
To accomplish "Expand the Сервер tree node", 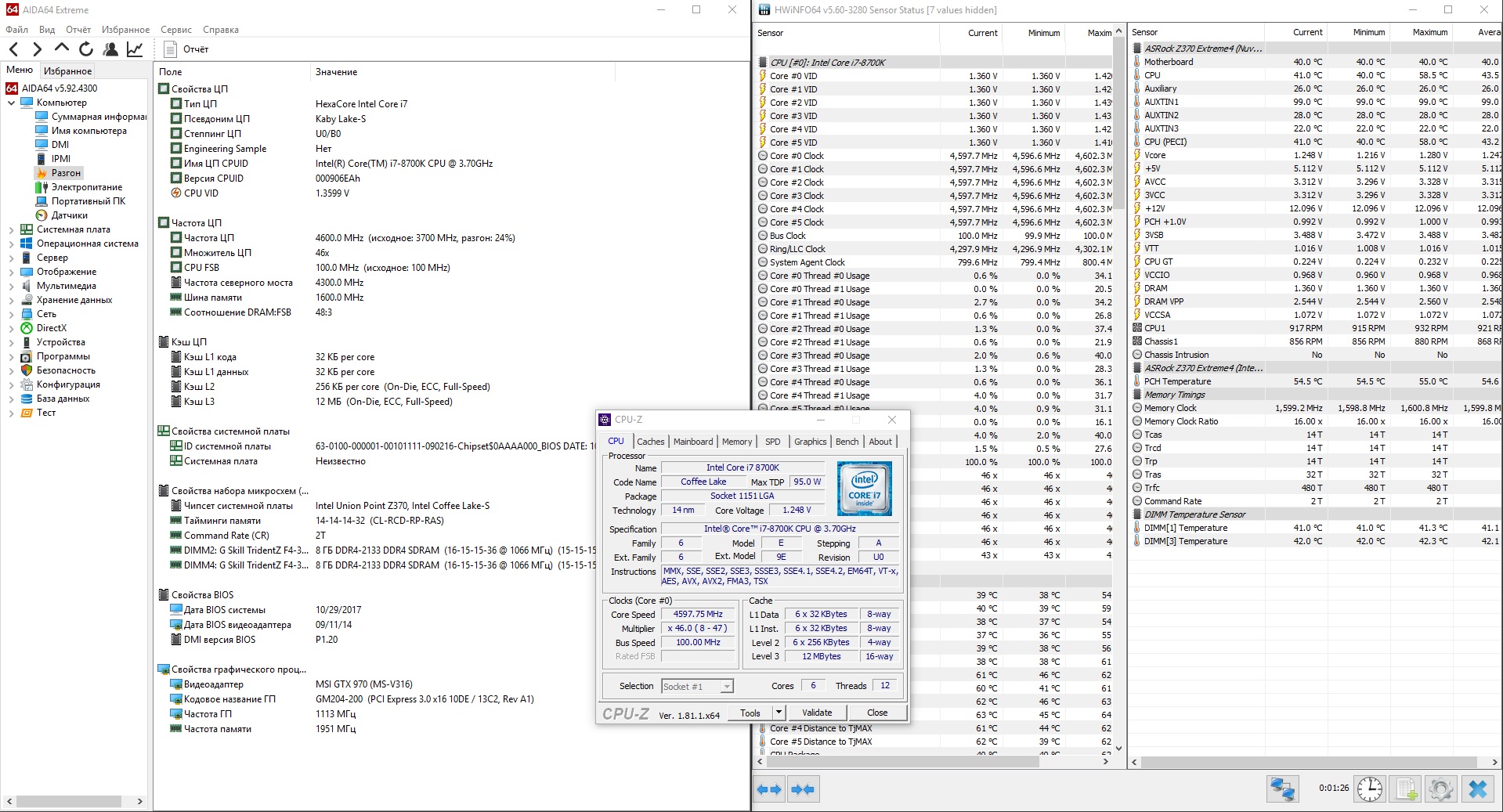I will [x=11, y=258].
